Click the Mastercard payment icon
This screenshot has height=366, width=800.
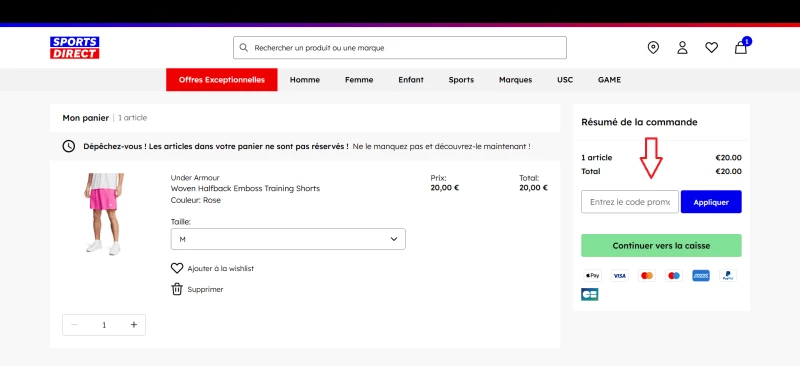click(647, 276)
